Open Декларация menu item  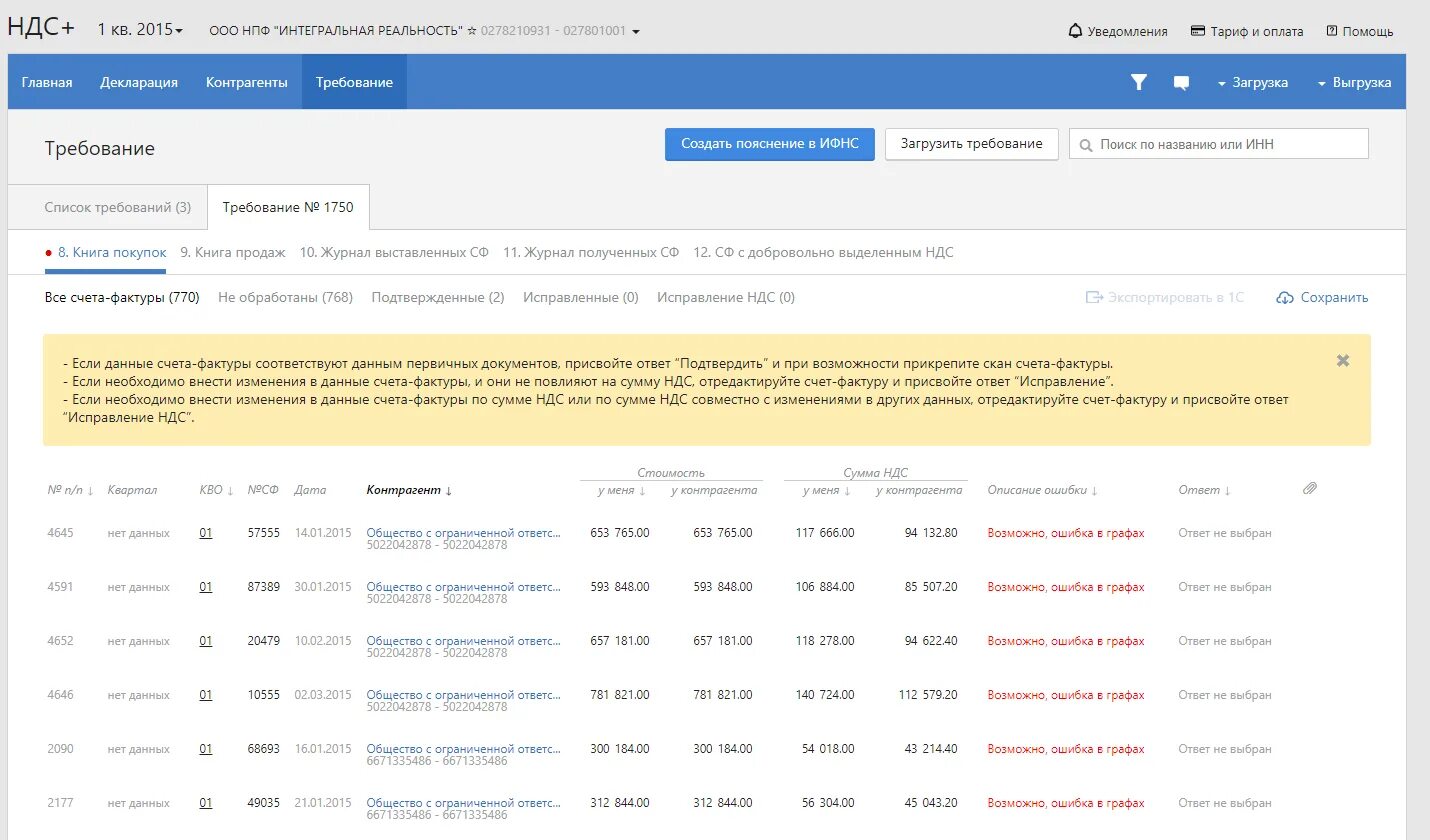139,82
